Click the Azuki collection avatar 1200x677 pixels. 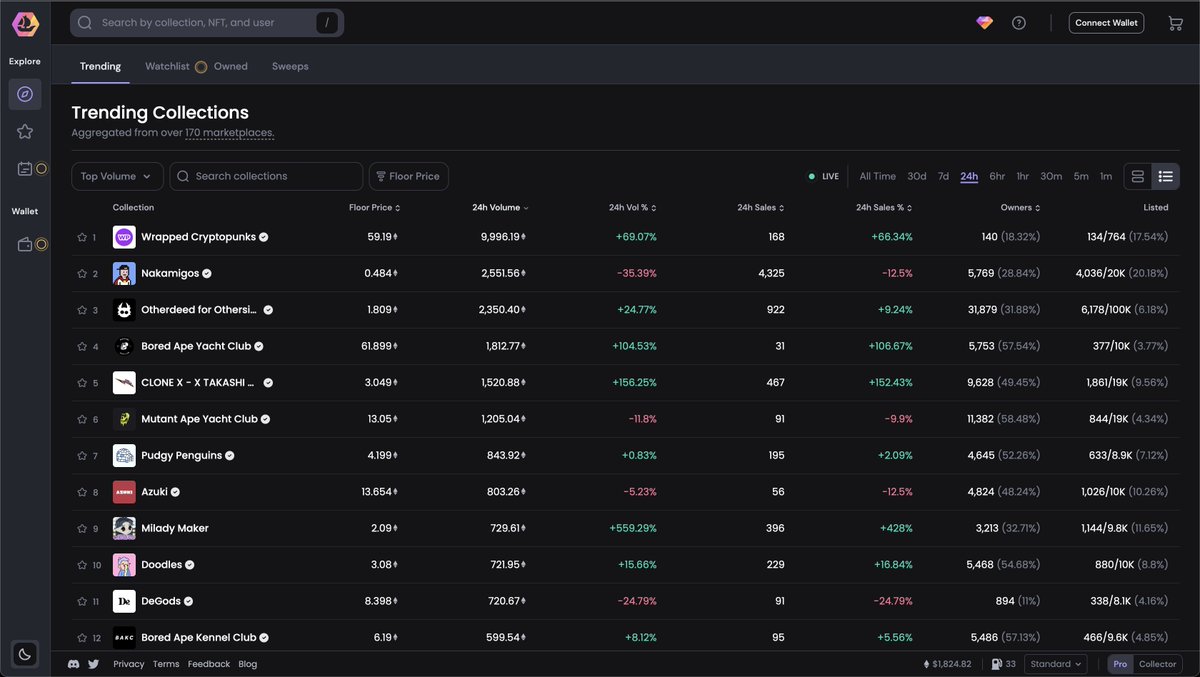[124, 492]
